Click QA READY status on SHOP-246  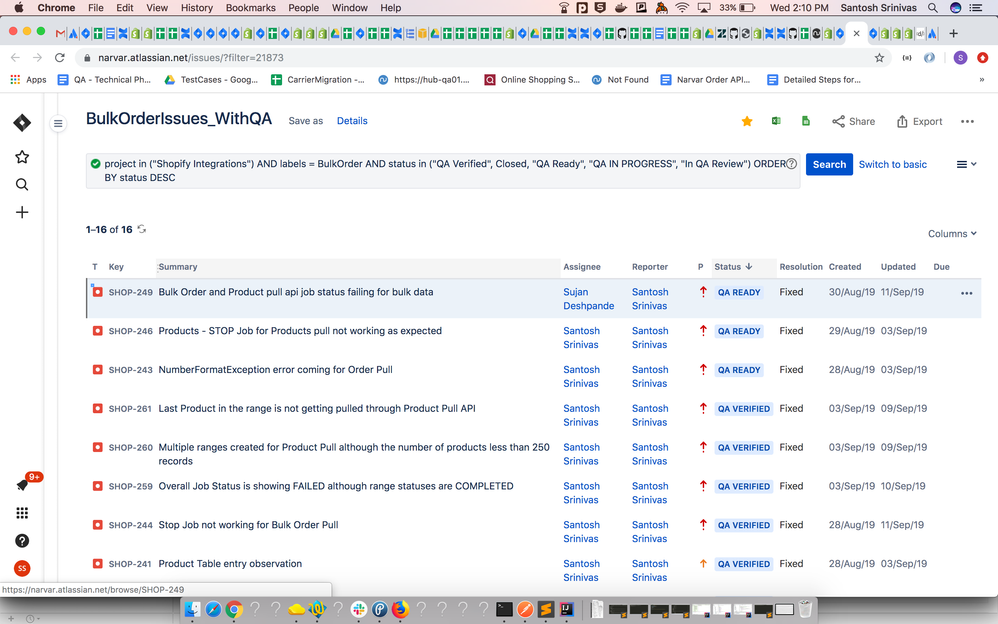[x=739, y=331]
